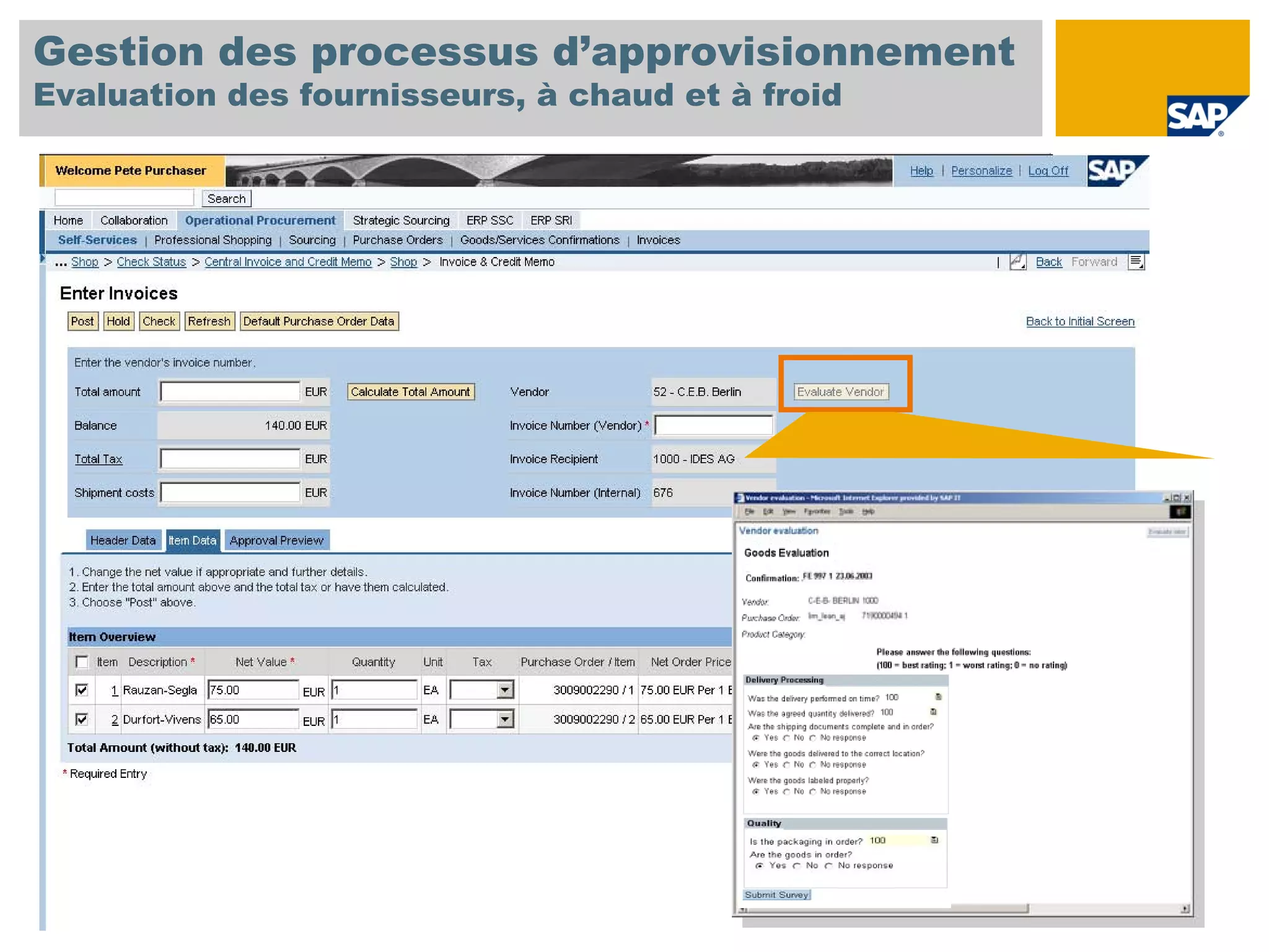Open Invoices submenu item

[658, 240]
